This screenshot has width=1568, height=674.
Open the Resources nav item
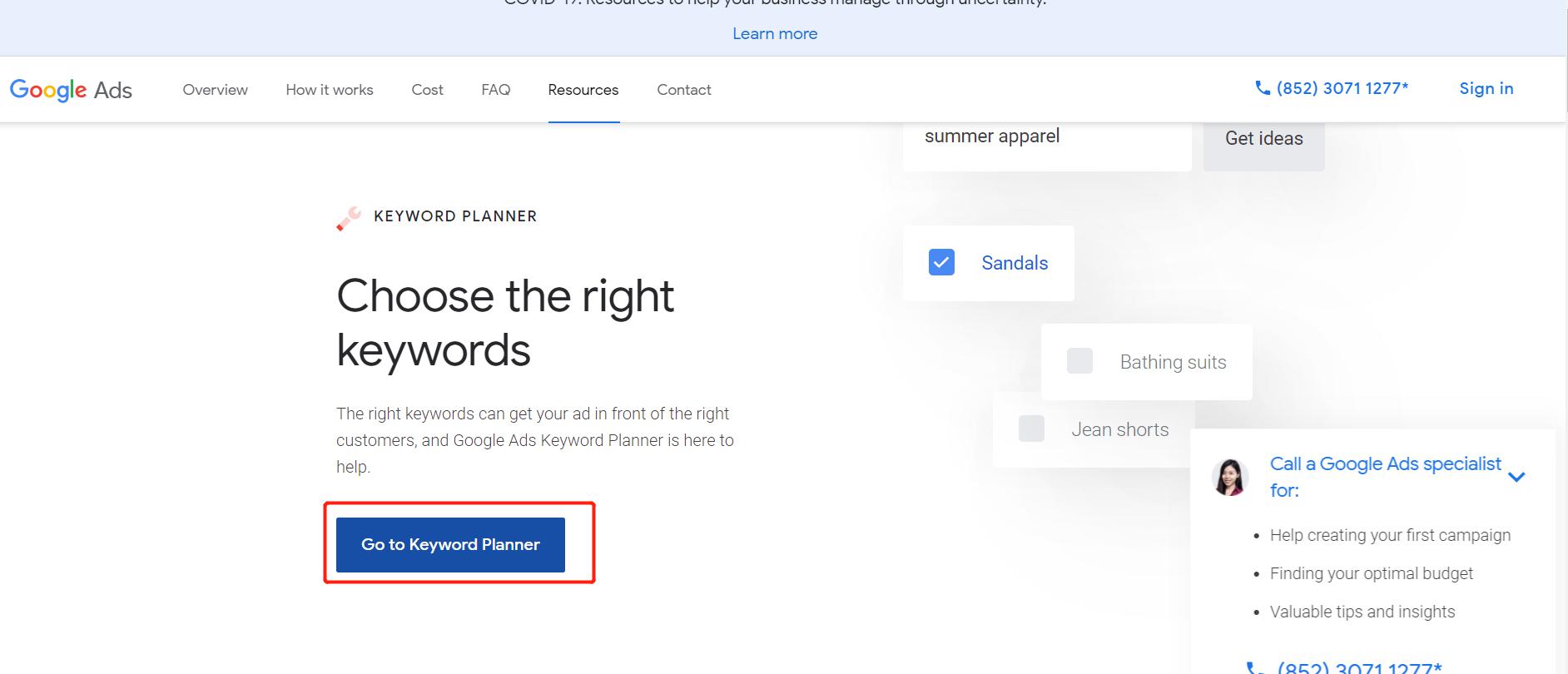[x=583, y=90]
